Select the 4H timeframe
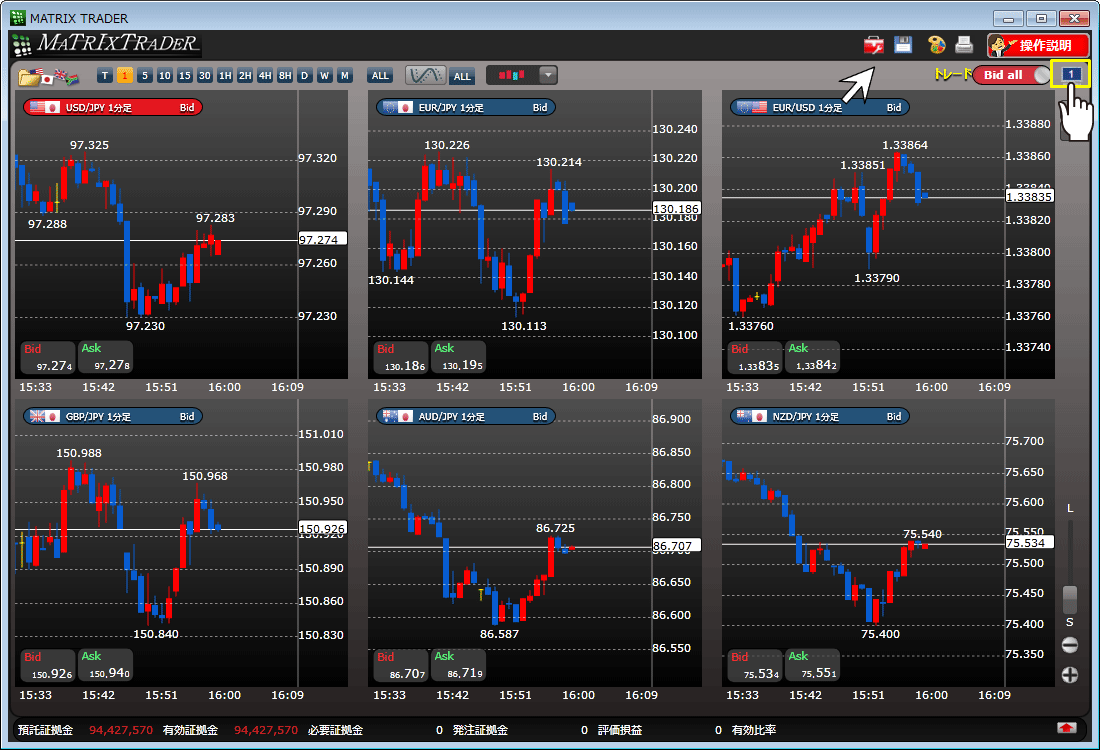Screen dimensions: 1100x750 pos(264,76)
